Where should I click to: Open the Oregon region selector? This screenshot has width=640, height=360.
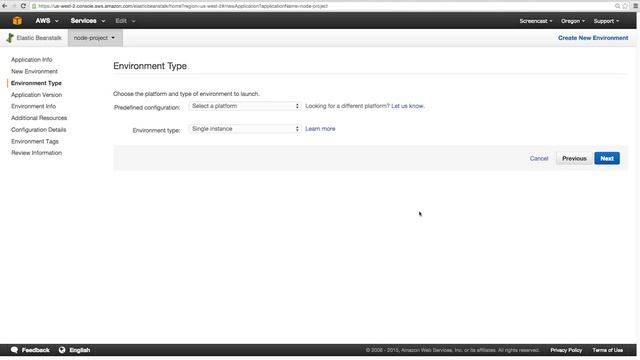(x=573, y=21)
